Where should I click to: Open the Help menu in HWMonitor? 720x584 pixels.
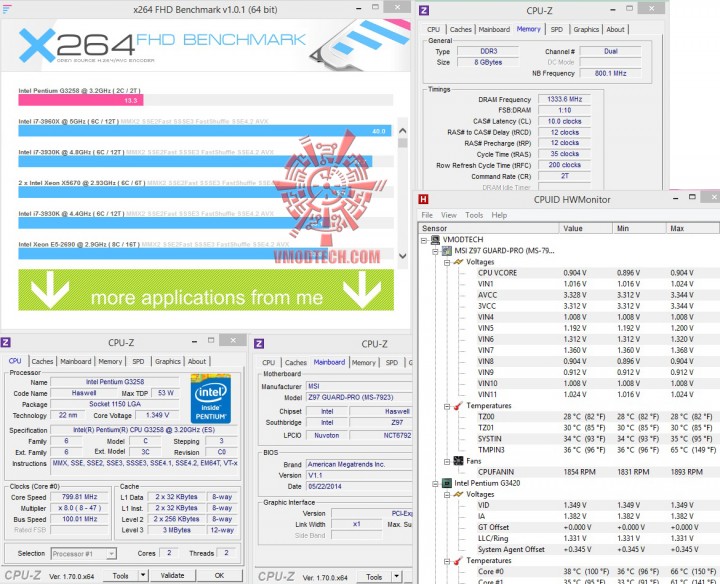coord(499,215)
